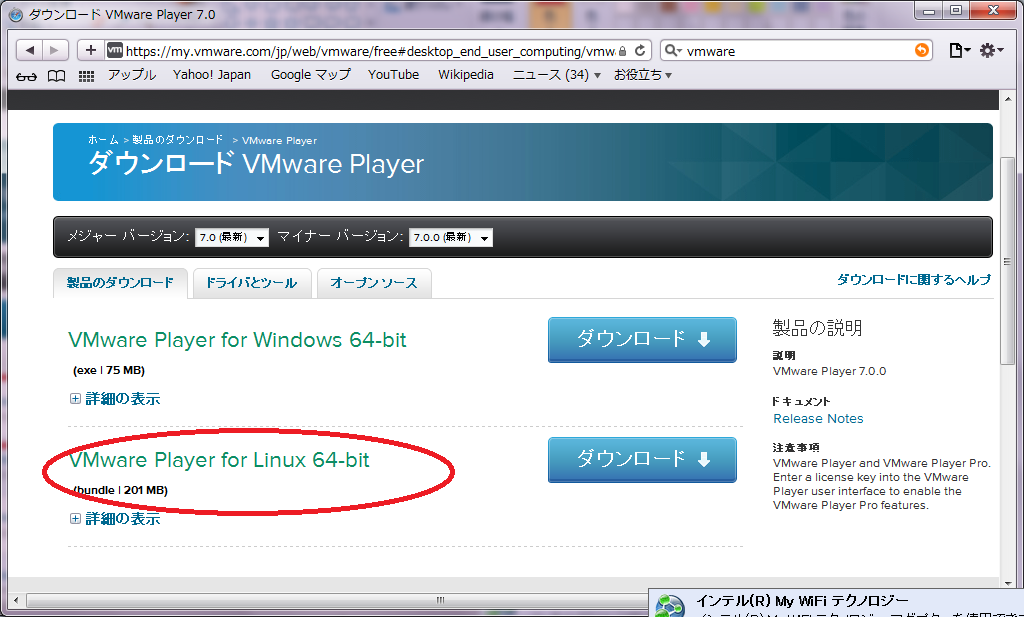Open Intel My WiFi notification icon
Image resolution: width=1024 pixels, height=617 pixels.
669,605
